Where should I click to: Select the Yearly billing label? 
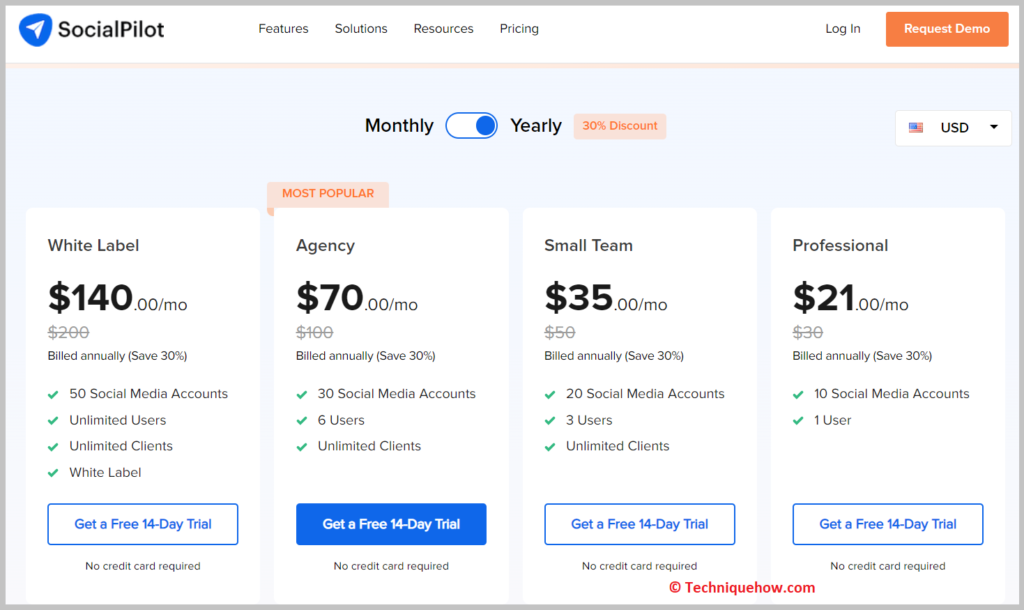click(x=536, y=125)
